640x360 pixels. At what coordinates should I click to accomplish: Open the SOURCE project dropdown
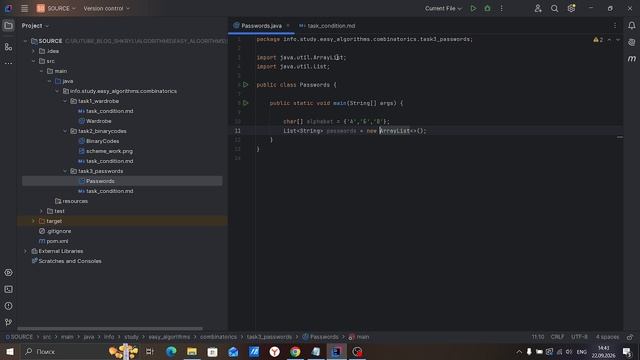click(56, 8)
